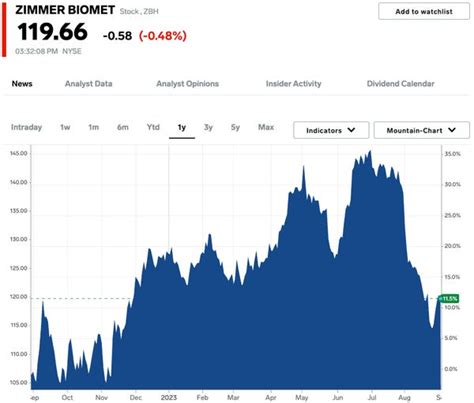Screen dimensions: 474x403
Task: Choose the 1m chart range
Action: coord(93,127)
